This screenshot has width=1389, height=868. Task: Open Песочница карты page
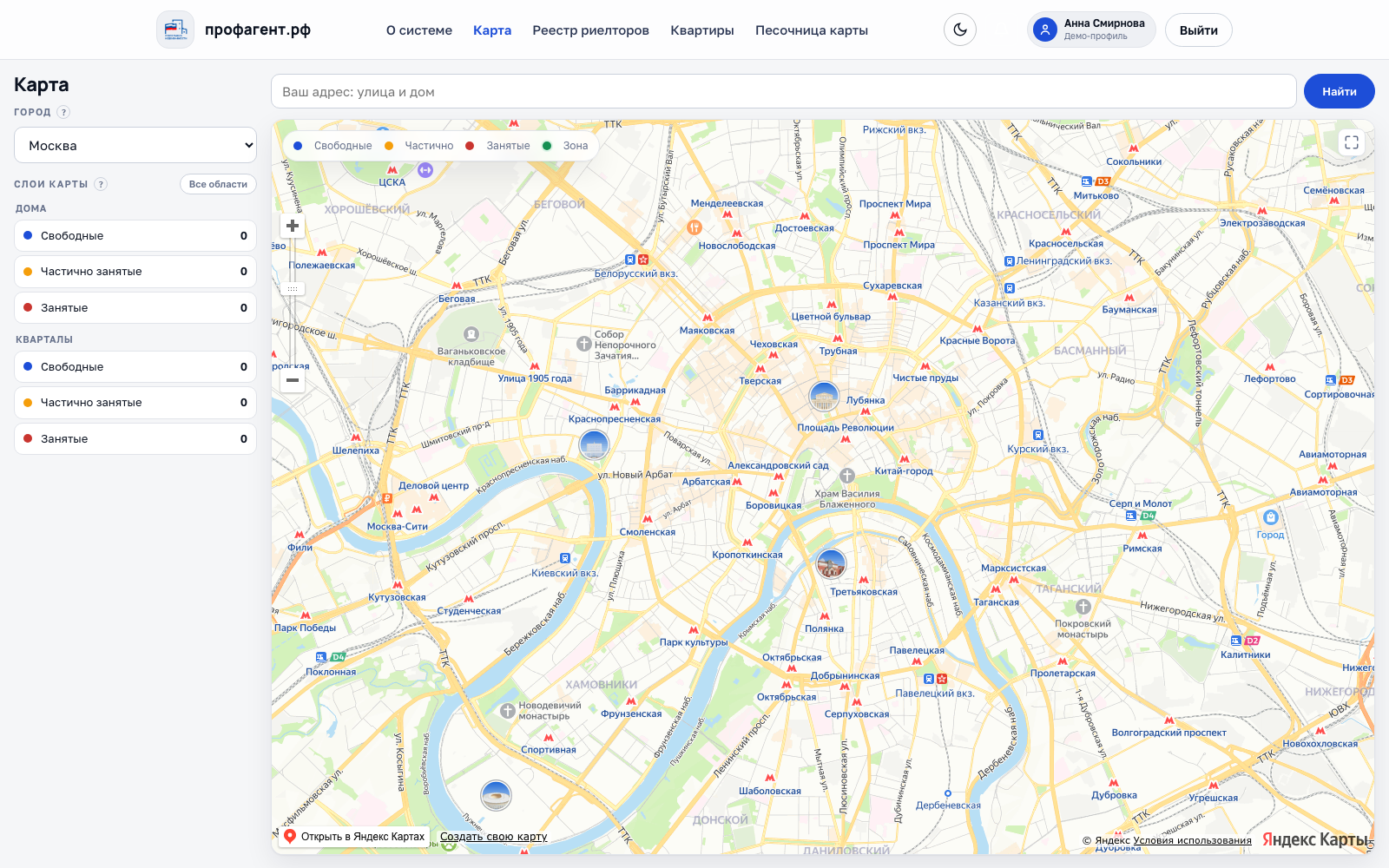coord(812,30)
